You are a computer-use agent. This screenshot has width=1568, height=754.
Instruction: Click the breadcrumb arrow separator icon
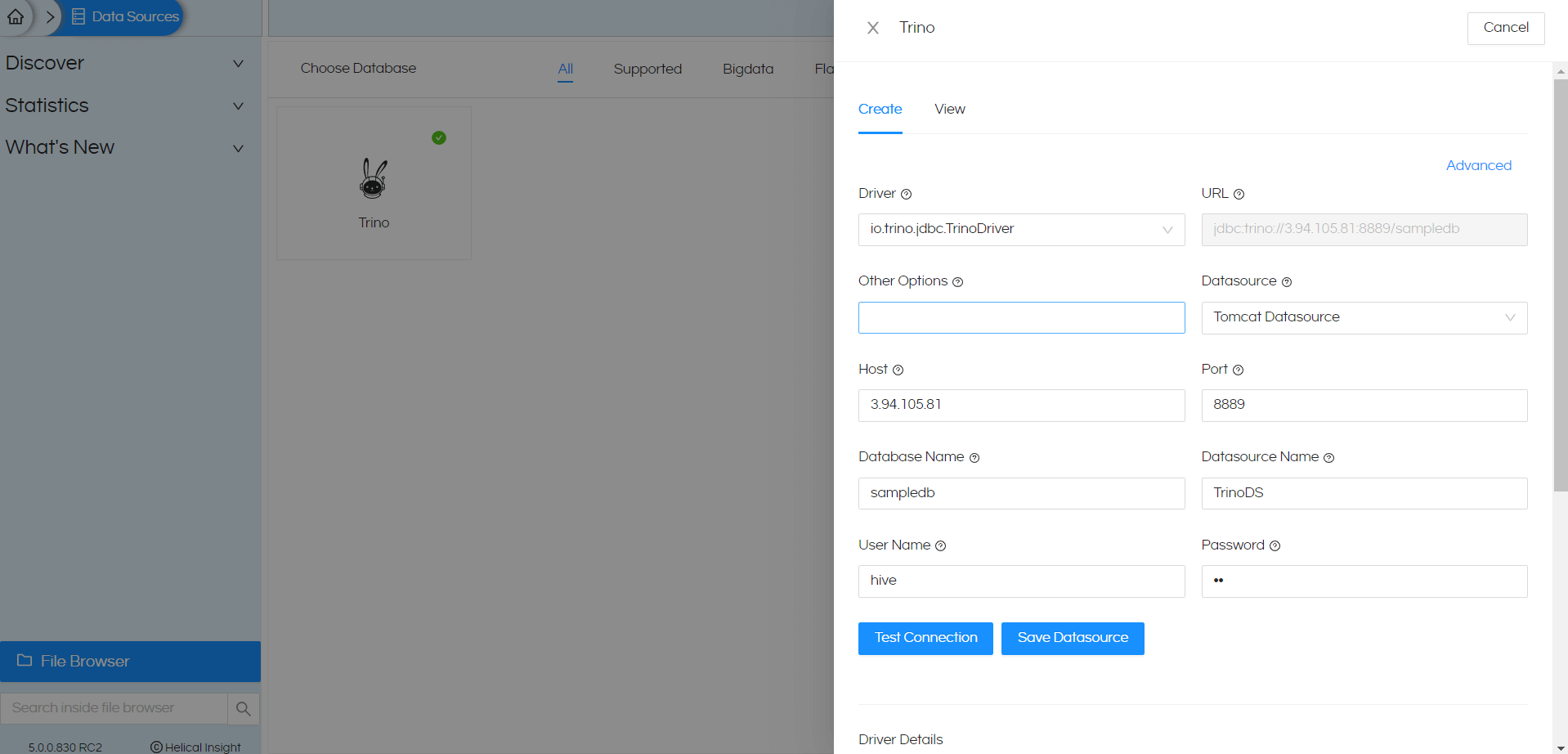click(50, 16)
